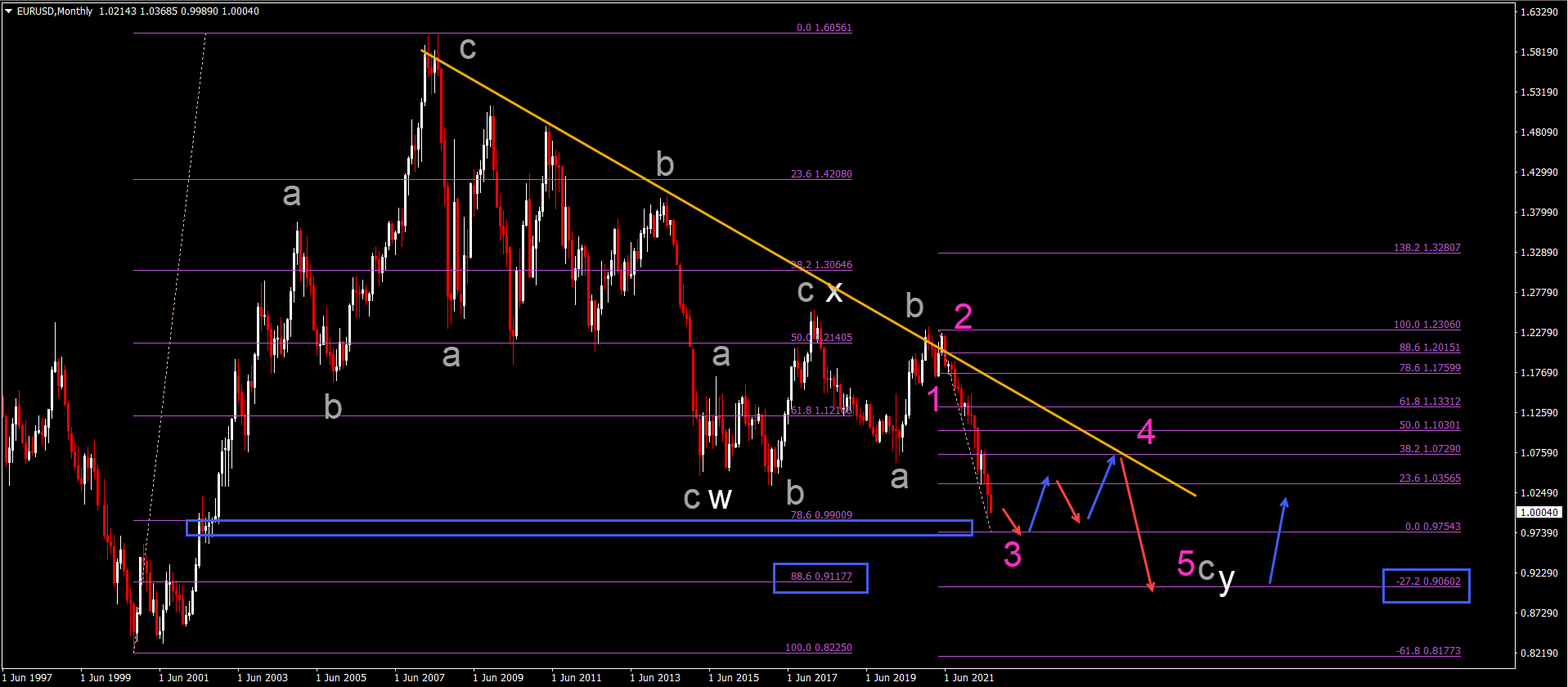Screen dimensions: 1568x687
Task: Click the EURUSD,Monthly chart title text
Action: coord(55,11)
